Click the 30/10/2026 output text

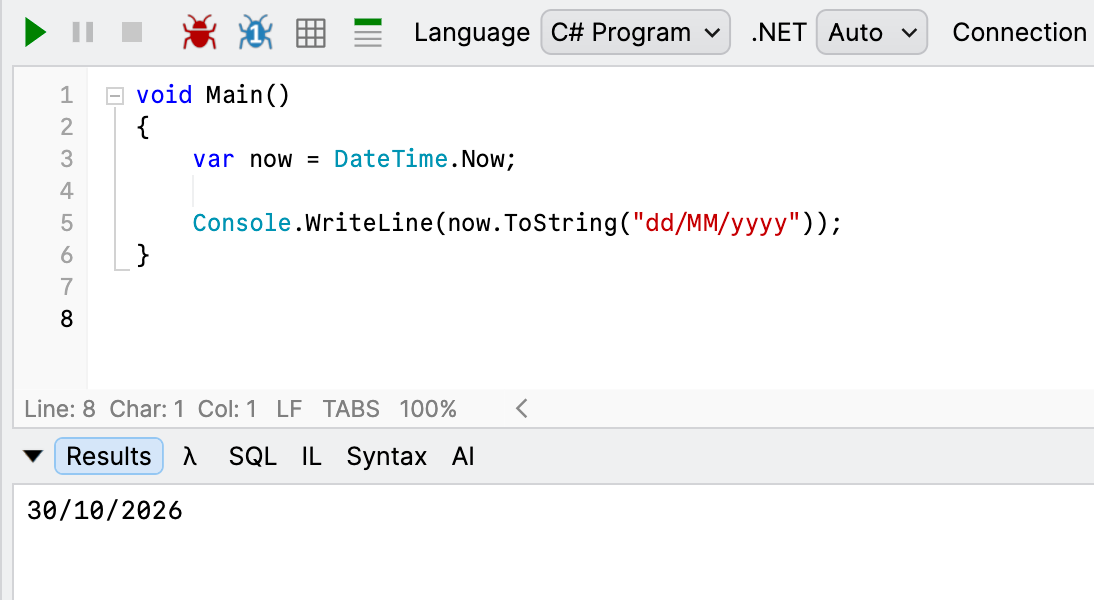105,511
